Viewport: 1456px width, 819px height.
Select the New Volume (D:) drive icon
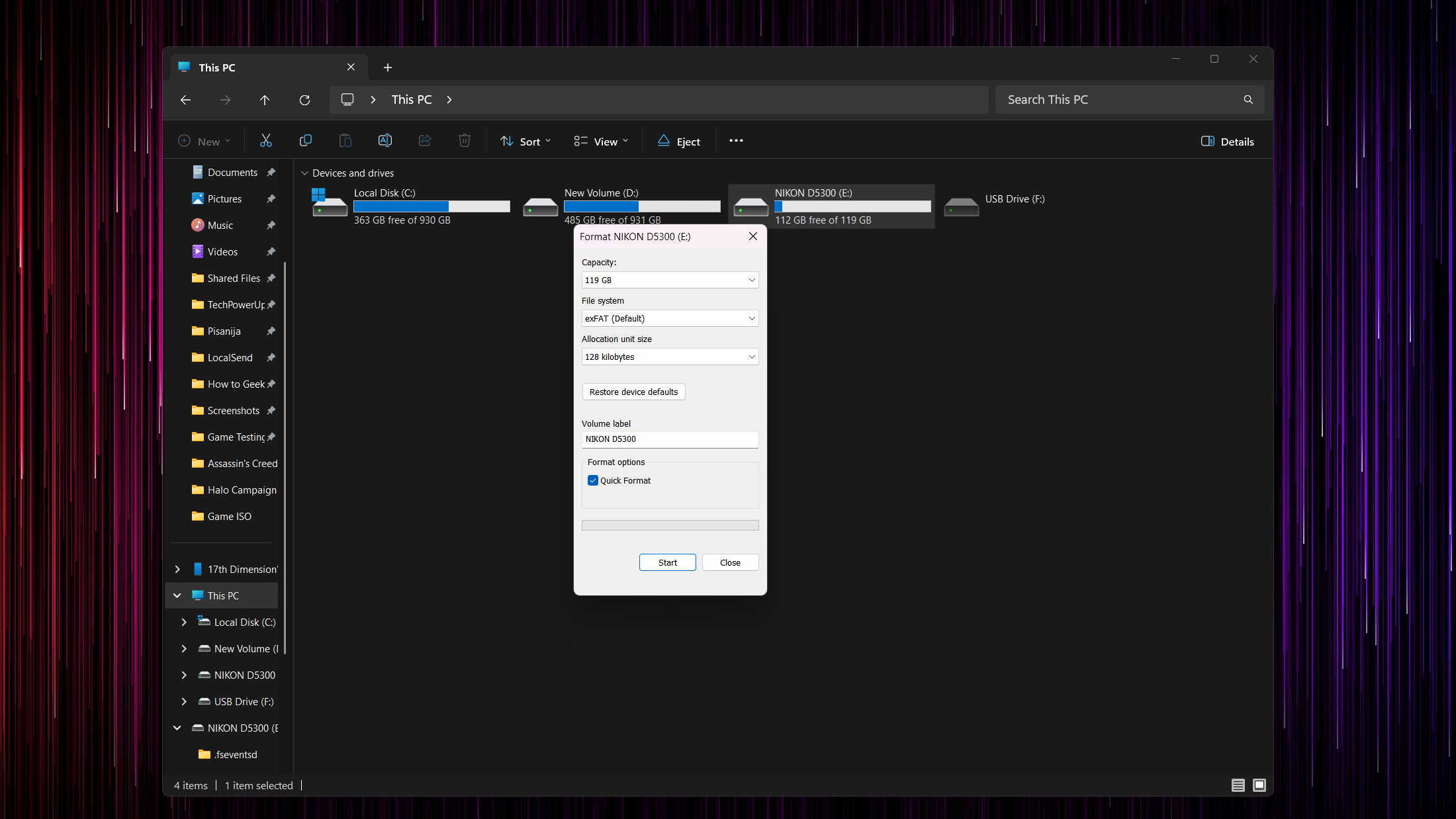pos(540,207)
